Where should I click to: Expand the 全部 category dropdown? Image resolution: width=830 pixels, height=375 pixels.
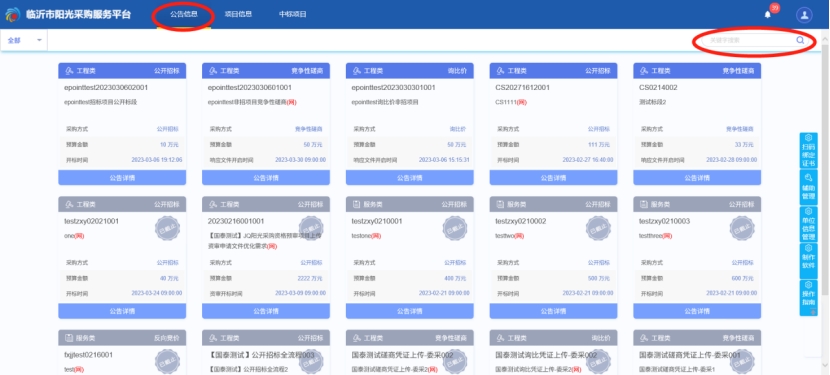(x=24, y=40)
